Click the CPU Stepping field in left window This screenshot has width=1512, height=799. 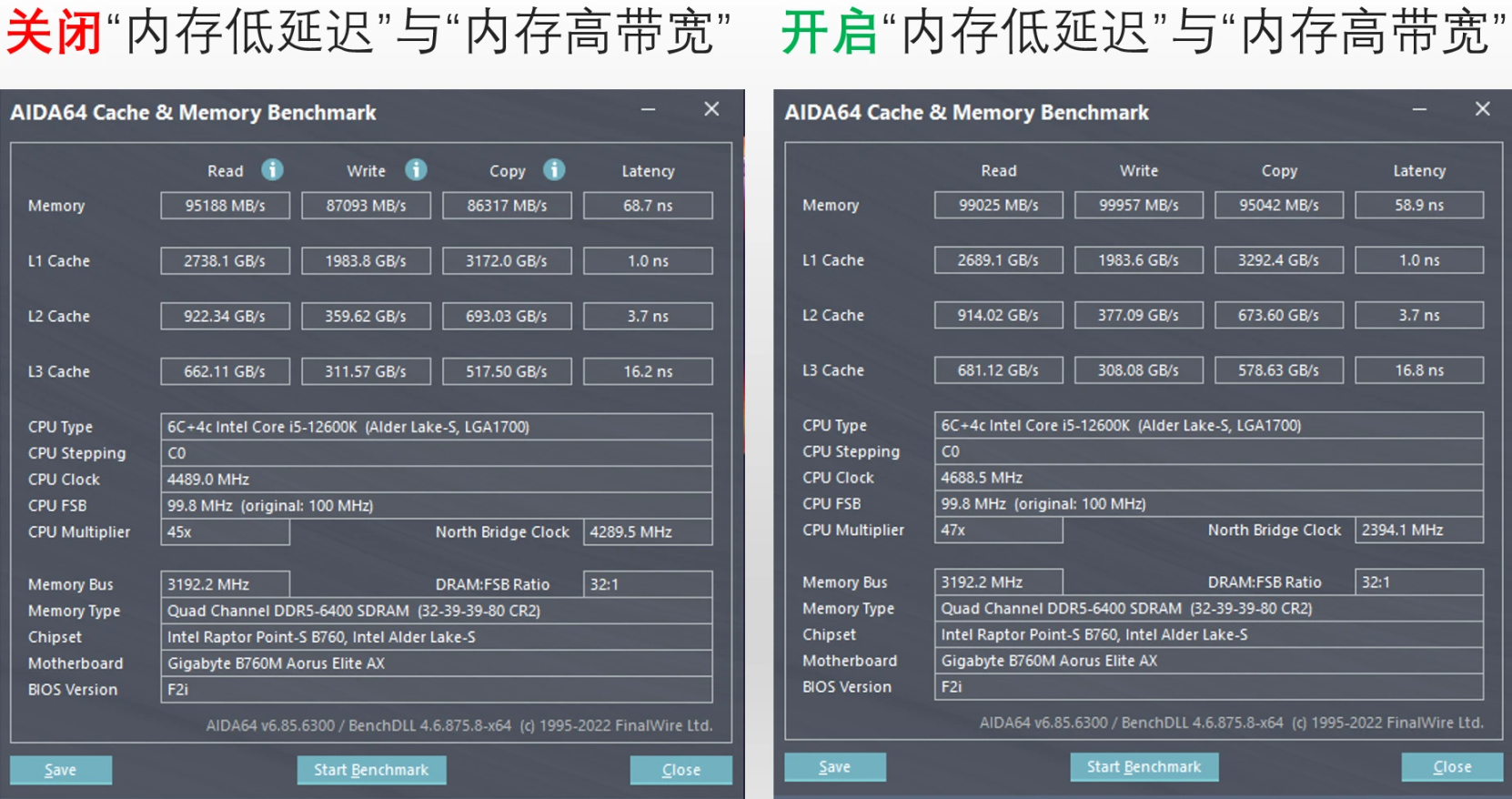pos(437,453)
